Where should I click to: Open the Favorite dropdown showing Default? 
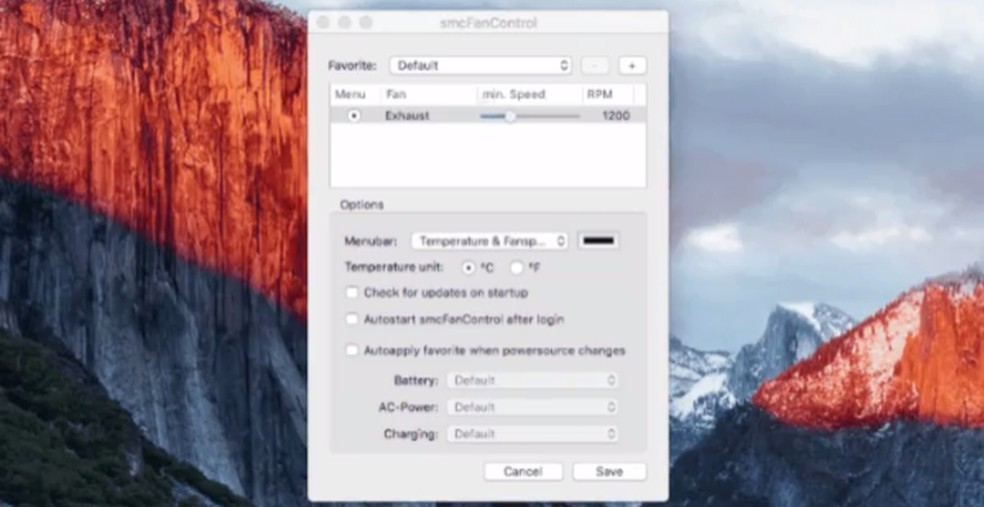click(480, 65)
